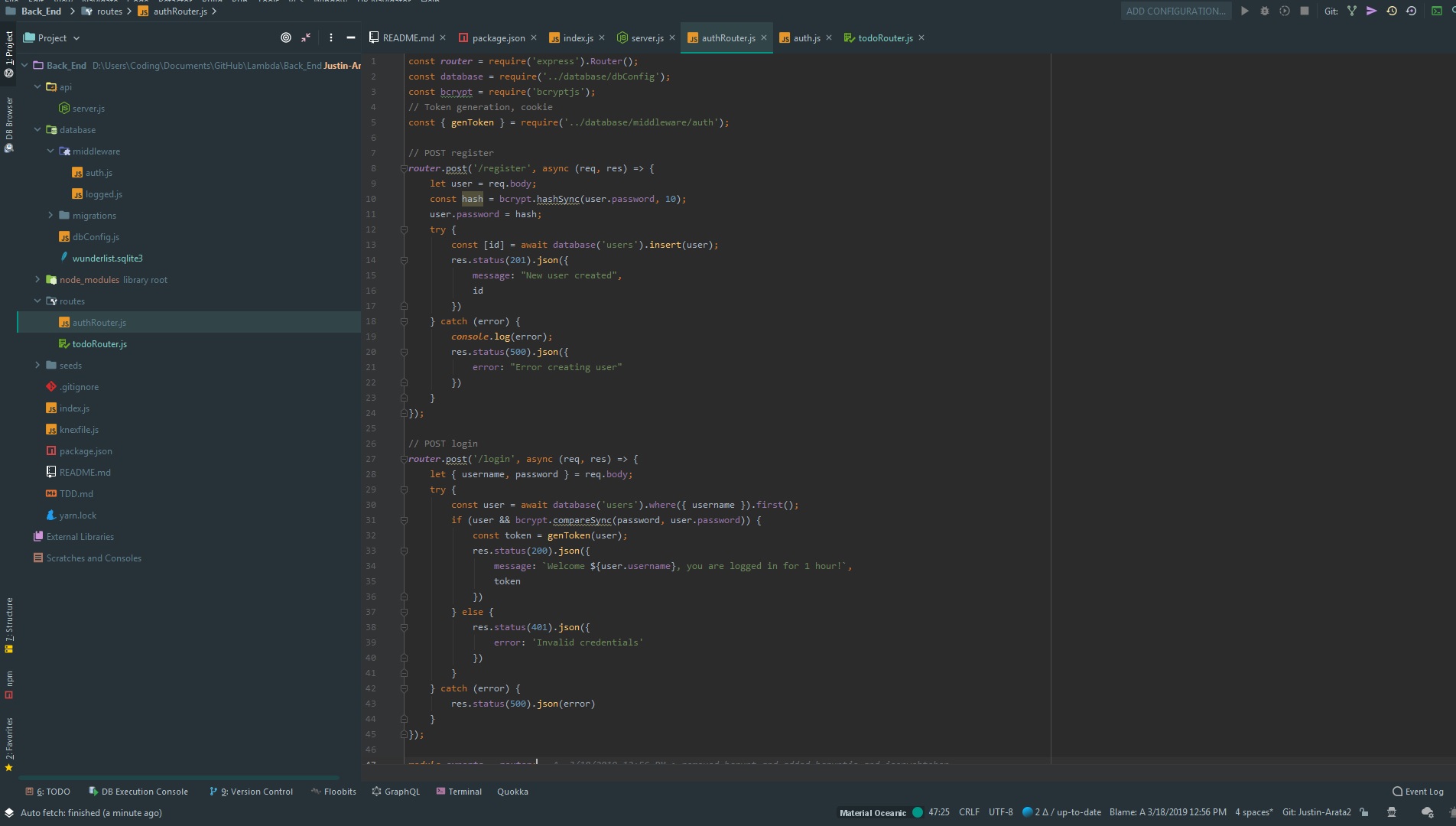Click the routes breadcrumb in navigation bar
Image resolution: width=1456 pixels, height=826 pixels.
coord(102,11)
